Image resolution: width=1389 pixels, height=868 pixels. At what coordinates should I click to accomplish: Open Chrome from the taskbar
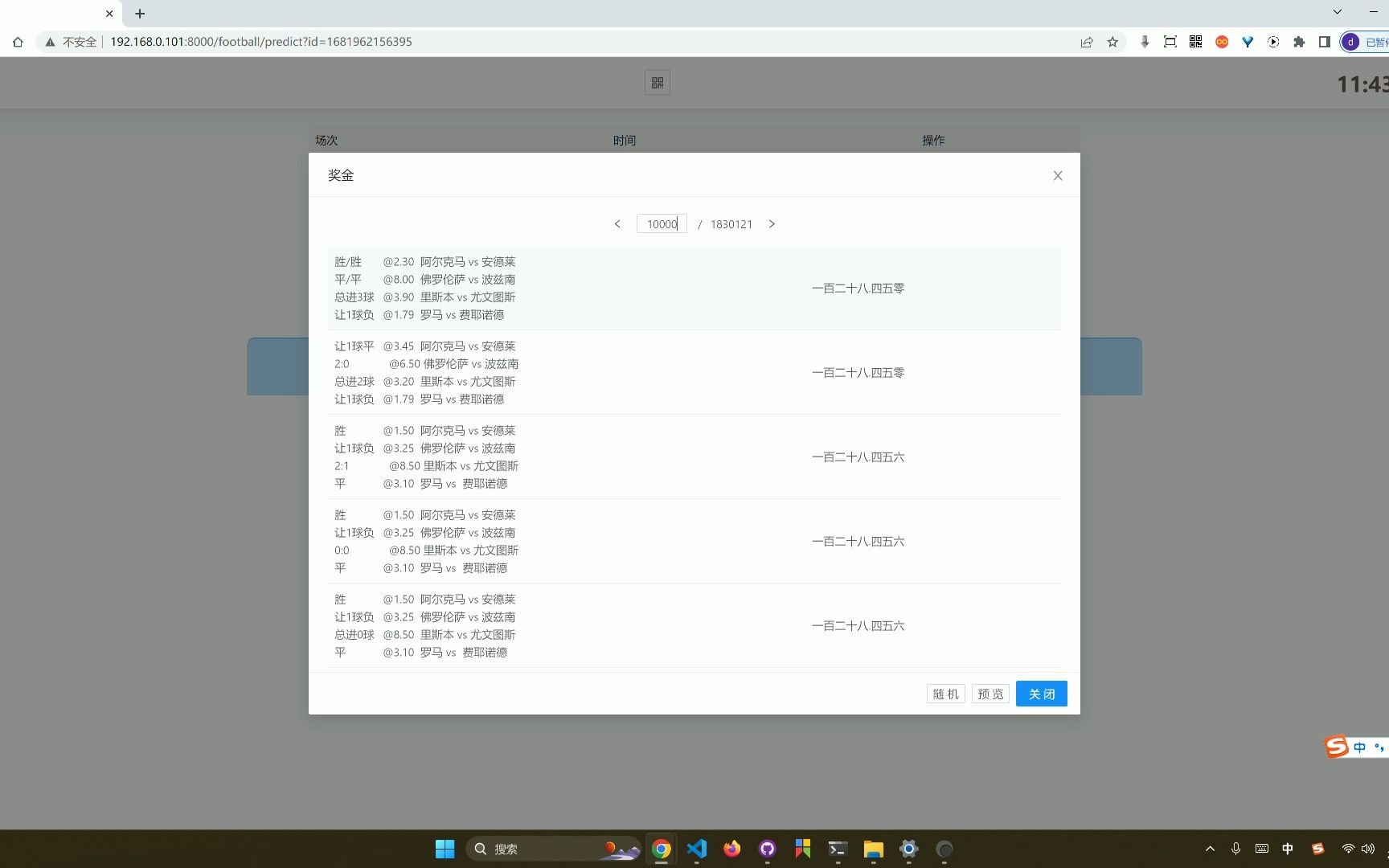662,849
